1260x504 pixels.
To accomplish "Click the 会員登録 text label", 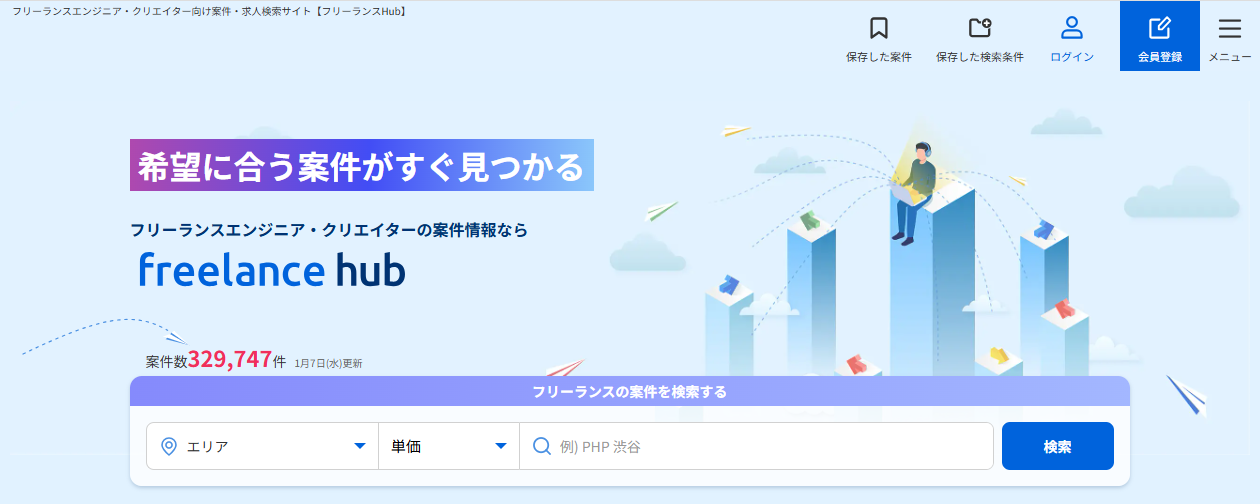I will click(x=1159, y=57).
